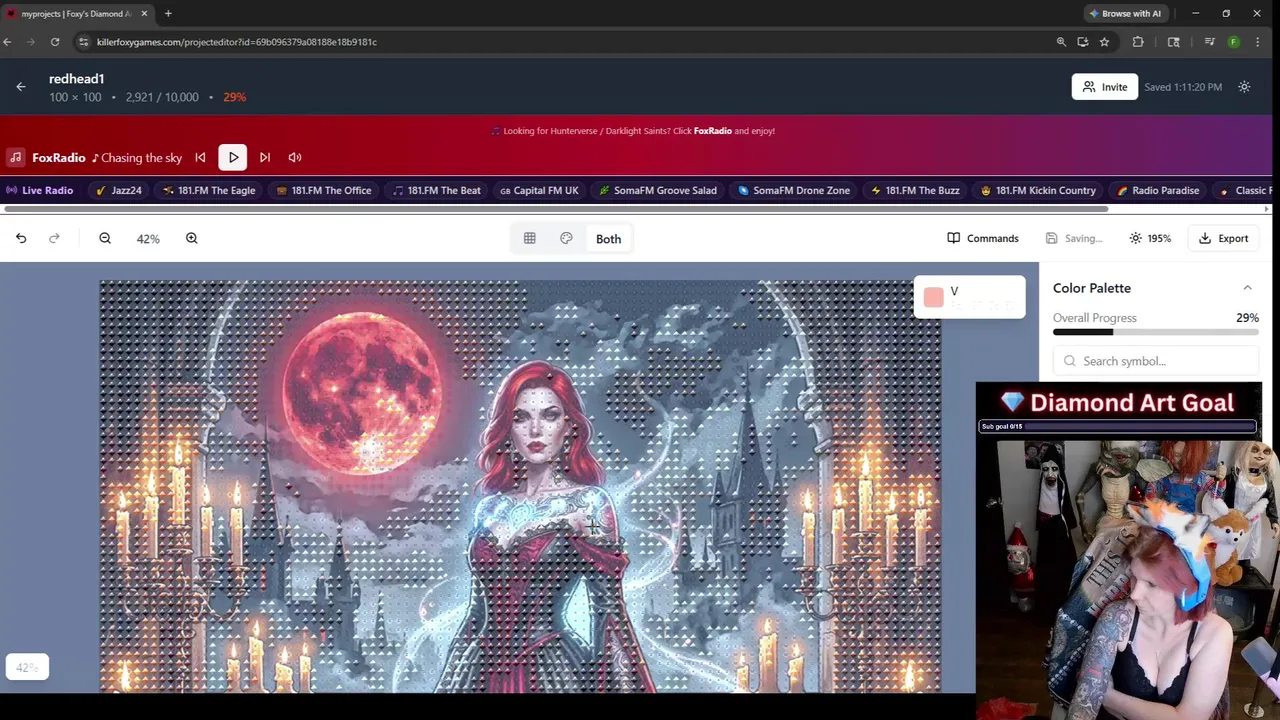Image resolution: width=1280 pixels, height=720 pixels.
Task: Choose the 181.FM The Buzz station
Action: click(915, 190)
